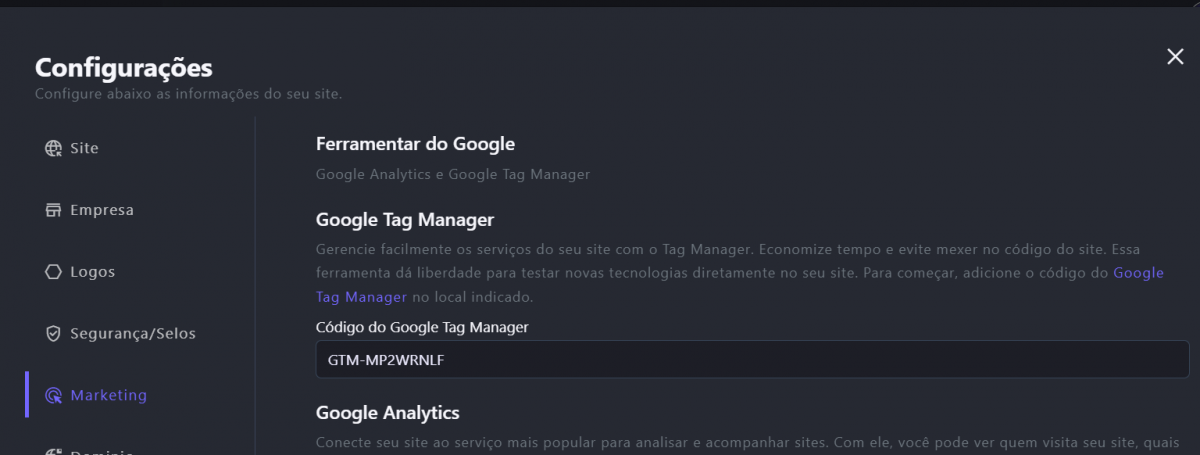1200x455 pixels.
Task: Follow the Google Tag Manager hyperlink
Action: pos(1138,273)
